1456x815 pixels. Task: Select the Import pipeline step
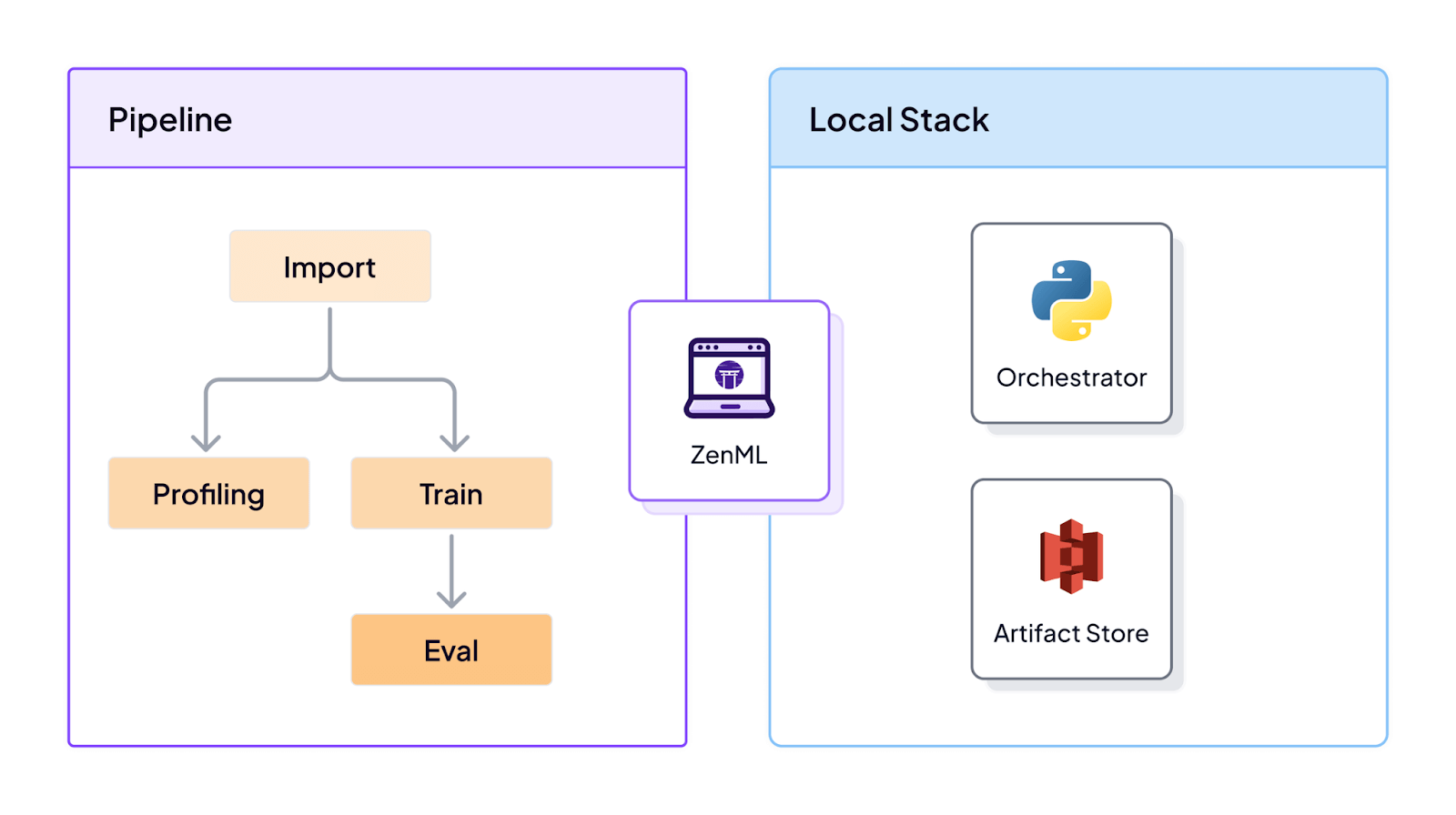(x=329, y=267)
